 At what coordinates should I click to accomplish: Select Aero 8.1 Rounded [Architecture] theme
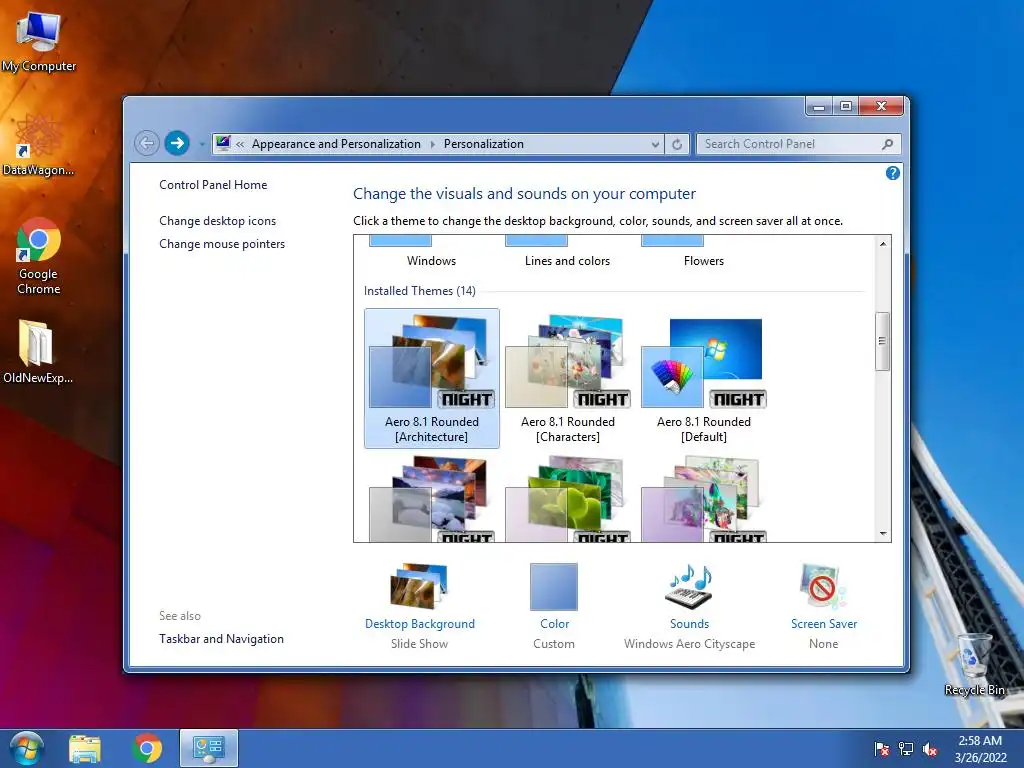pos(432,378)
